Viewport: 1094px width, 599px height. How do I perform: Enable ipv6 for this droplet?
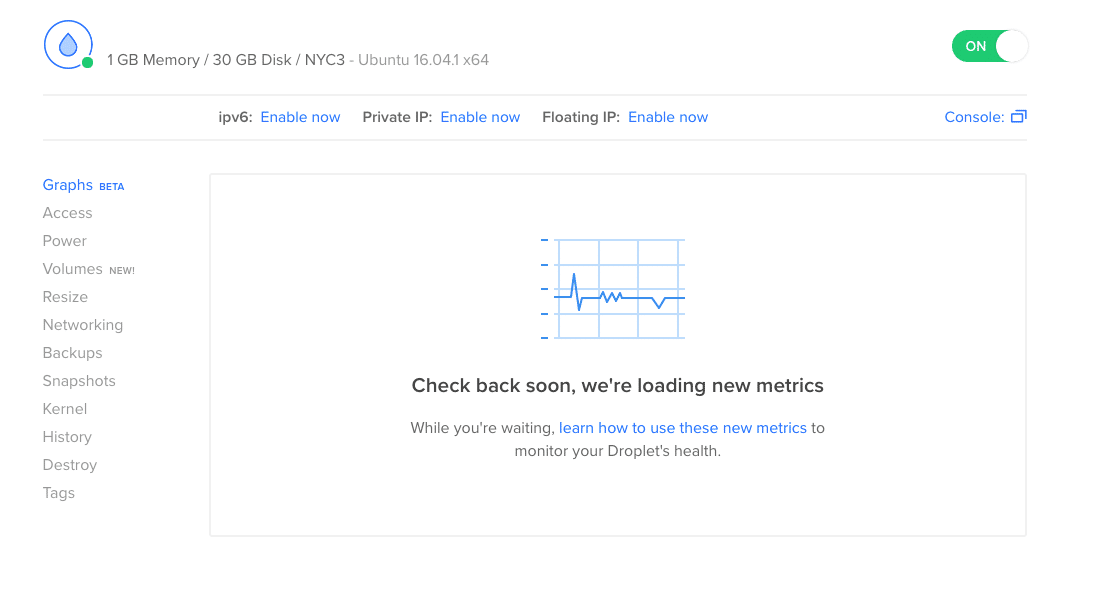300,117
